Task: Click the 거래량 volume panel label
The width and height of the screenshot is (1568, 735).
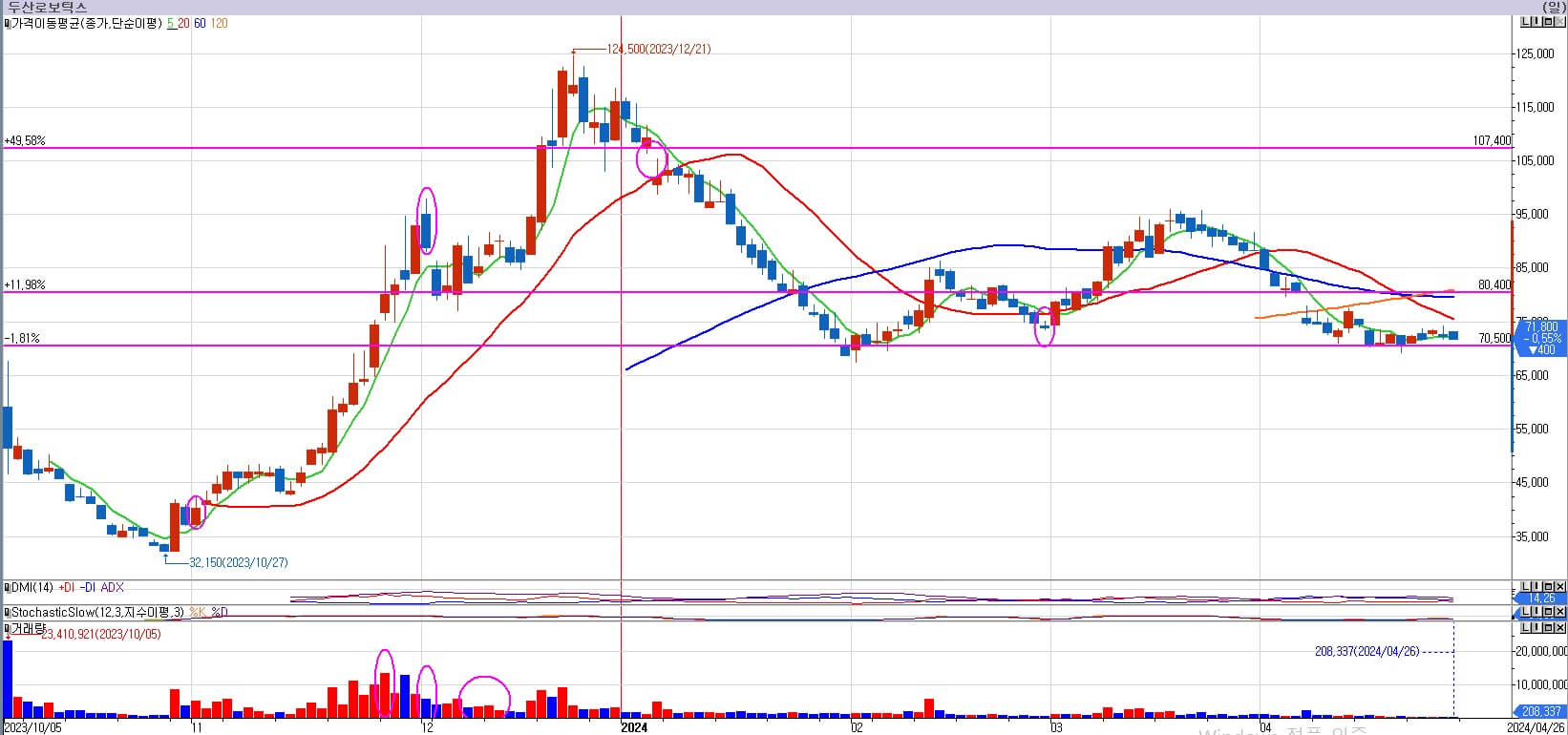Action: click(29, 628)
